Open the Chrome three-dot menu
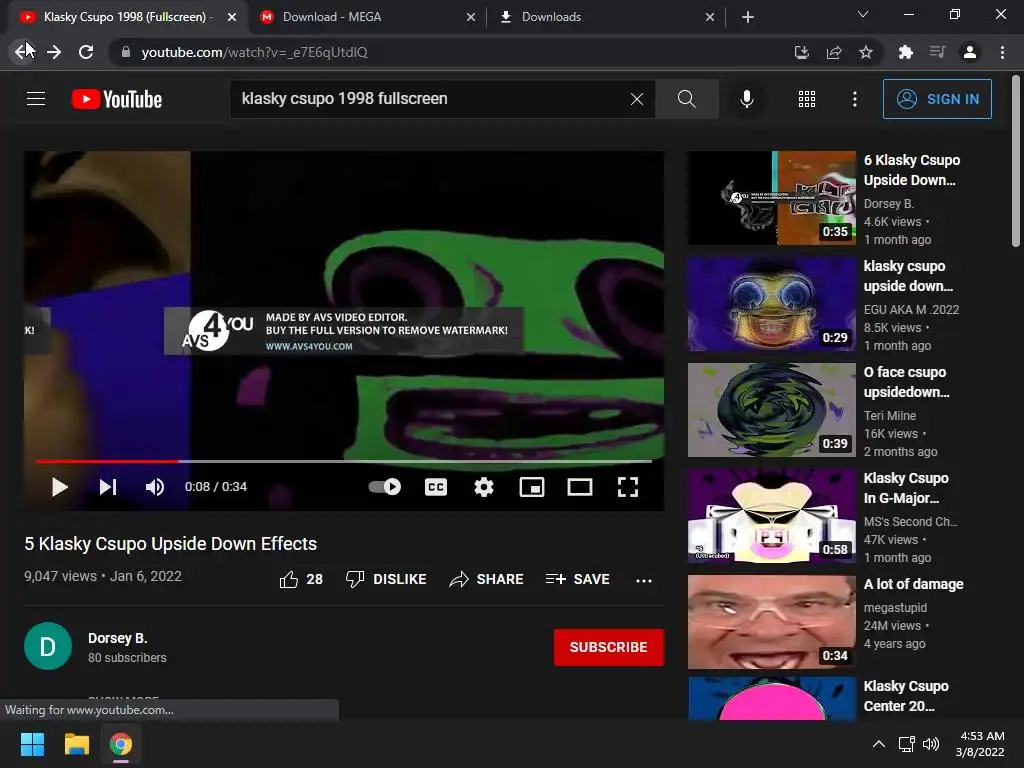Screen dimensions: 1024x768 (1002, 52)
